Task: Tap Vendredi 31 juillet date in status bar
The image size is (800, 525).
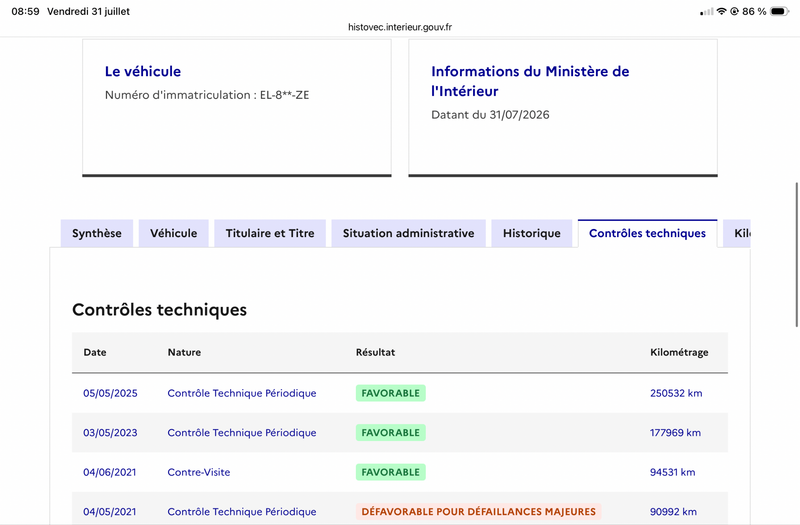Action: pos(88,11)
